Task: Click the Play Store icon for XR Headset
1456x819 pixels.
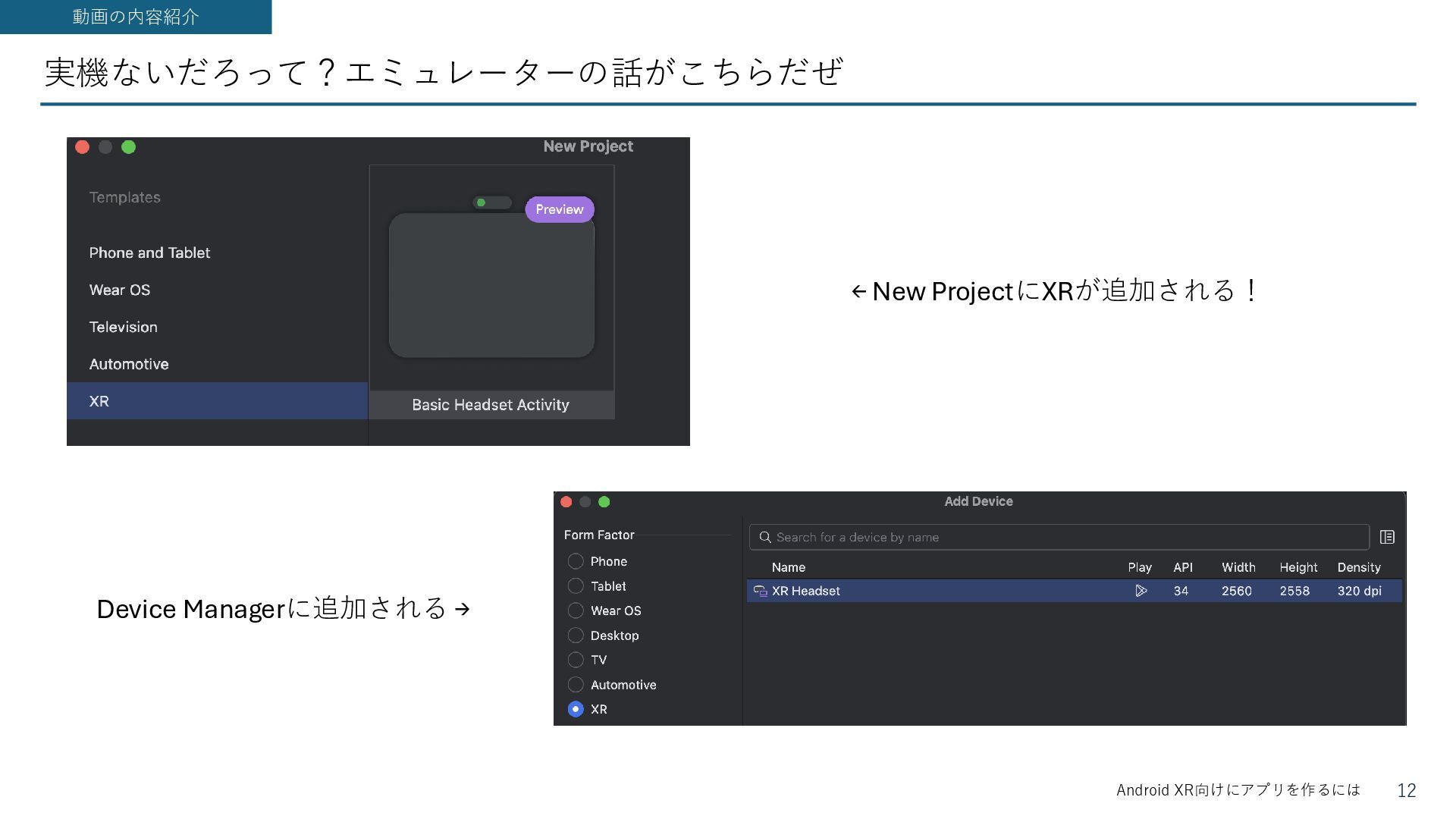Action: point(1141,591)
